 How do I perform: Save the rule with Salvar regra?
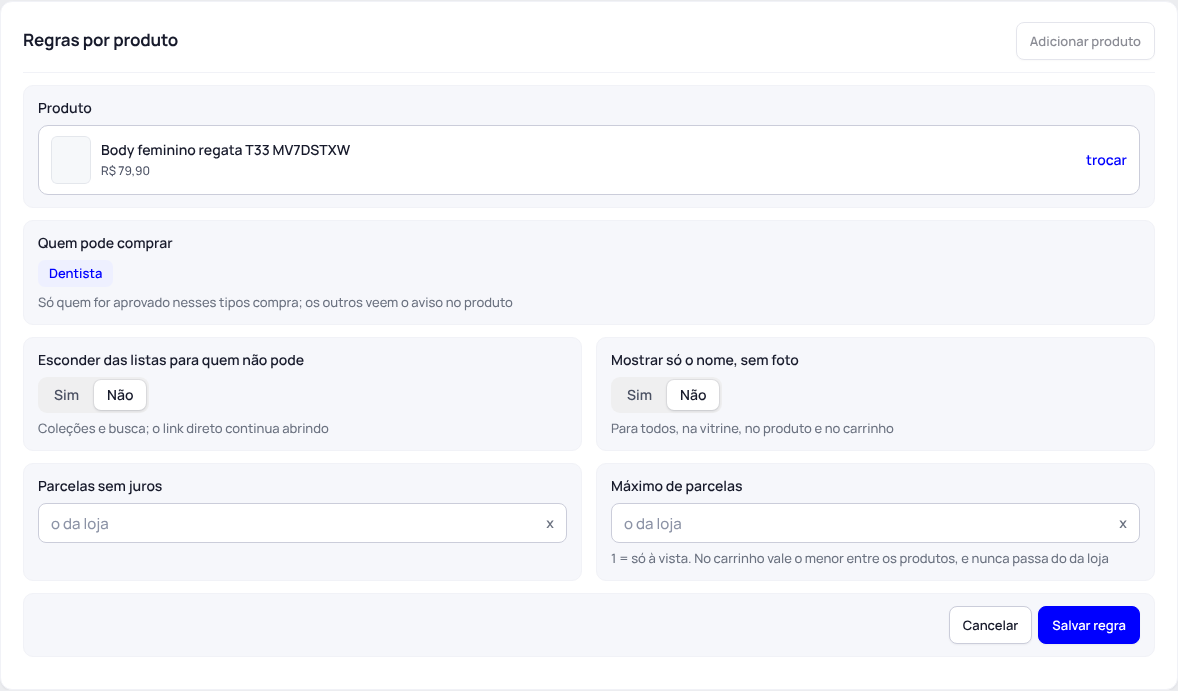[1089, 625]
